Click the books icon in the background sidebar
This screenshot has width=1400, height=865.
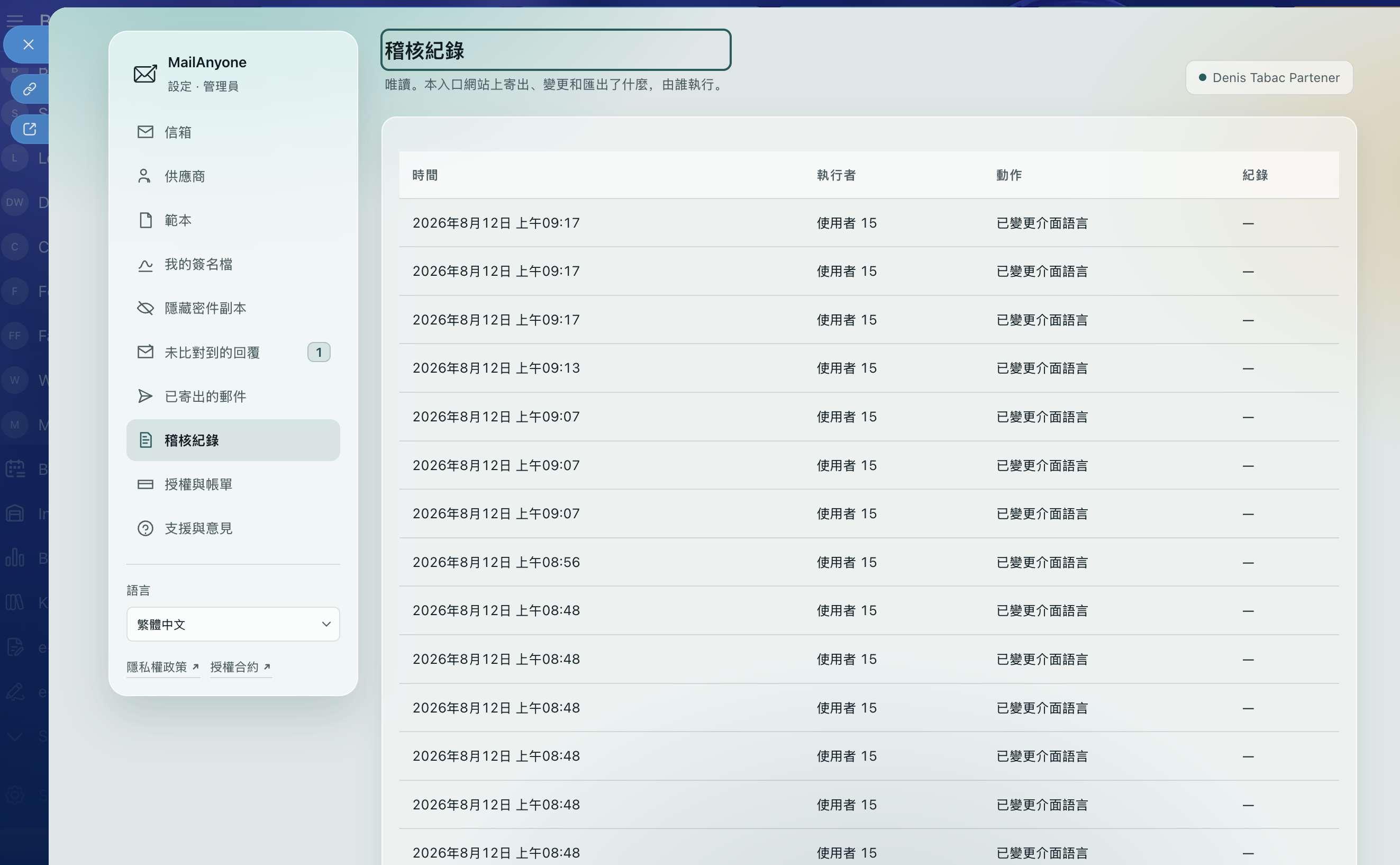tap(15, 602)
